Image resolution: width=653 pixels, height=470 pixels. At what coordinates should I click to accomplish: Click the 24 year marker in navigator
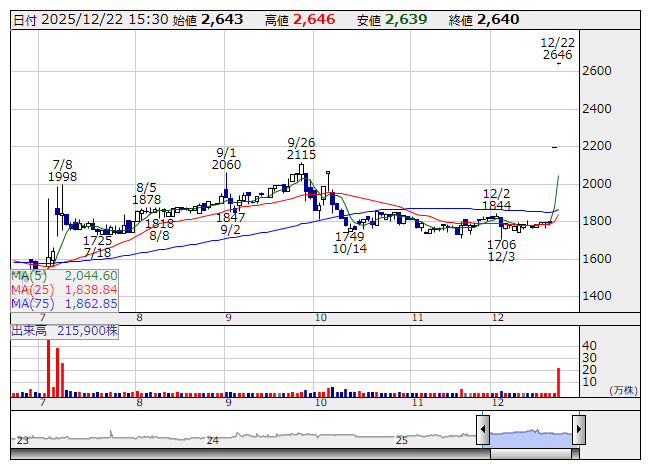[x=213, y=440]
